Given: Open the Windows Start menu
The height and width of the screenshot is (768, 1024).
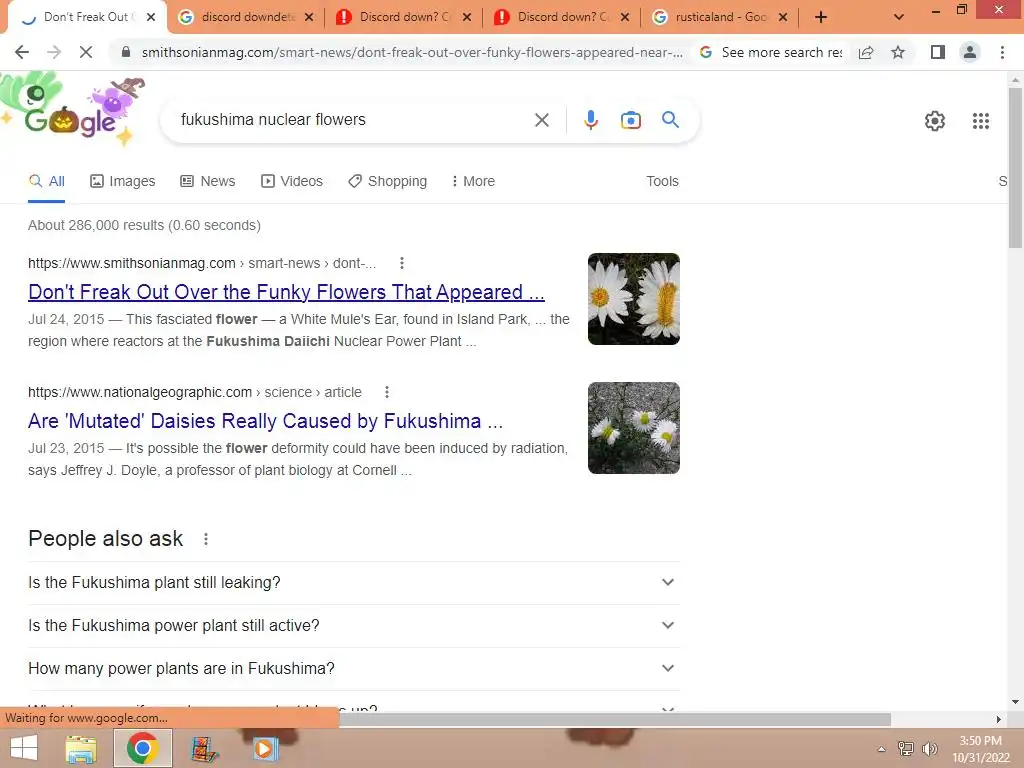Looking at the screenshot, I should tap(24, 748).
